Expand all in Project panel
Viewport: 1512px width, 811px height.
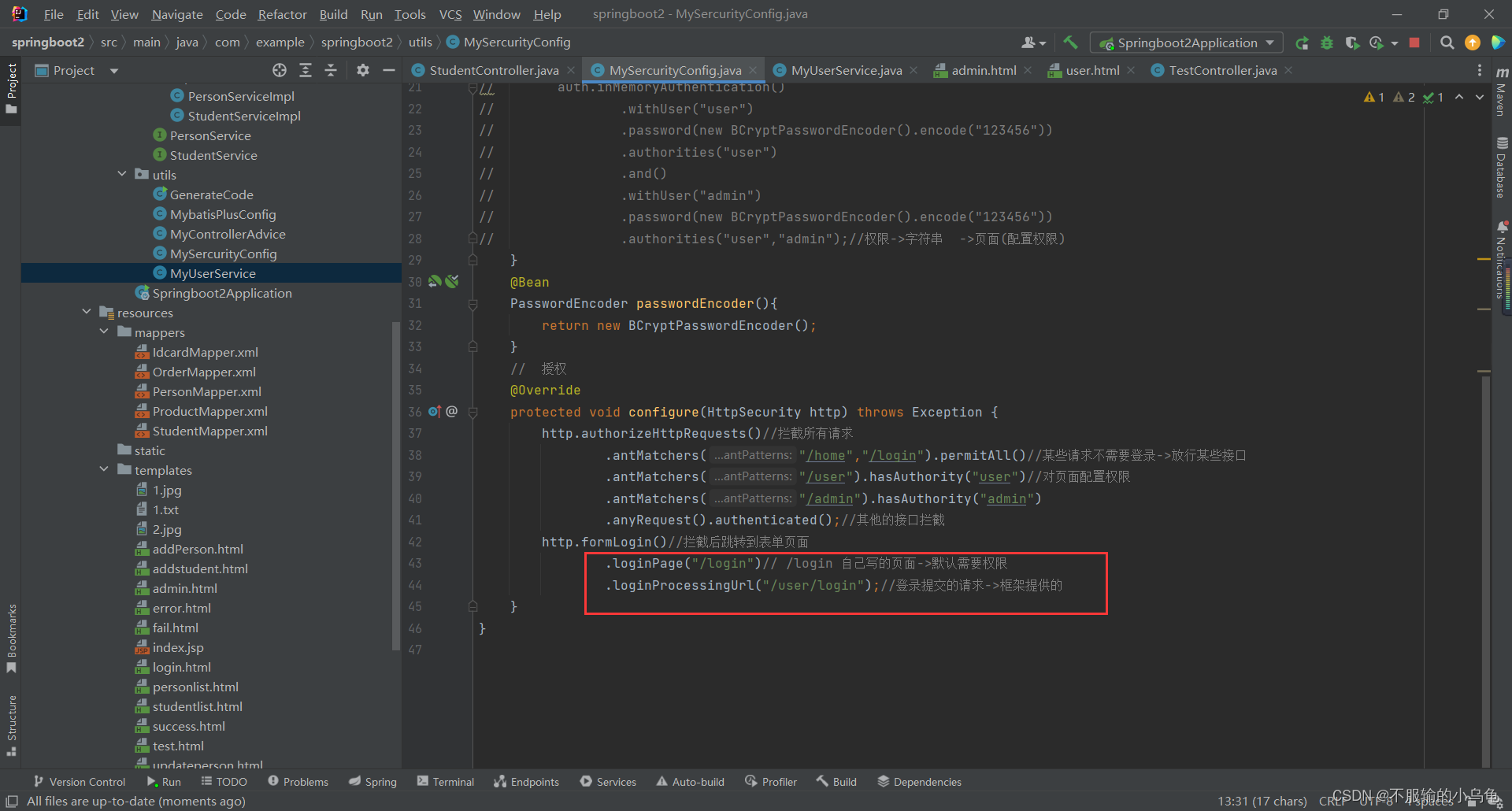306,70
